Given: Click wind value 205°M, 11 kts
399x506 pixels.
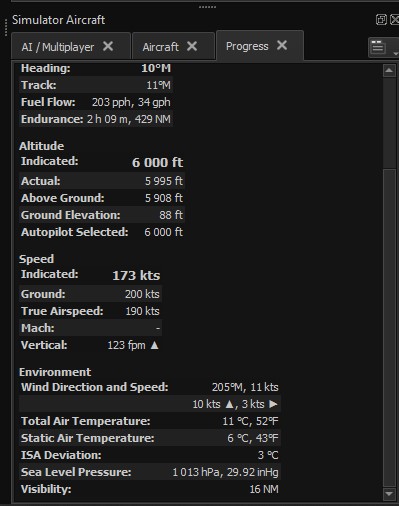Looking at the screenshot, I should [245, 387].
